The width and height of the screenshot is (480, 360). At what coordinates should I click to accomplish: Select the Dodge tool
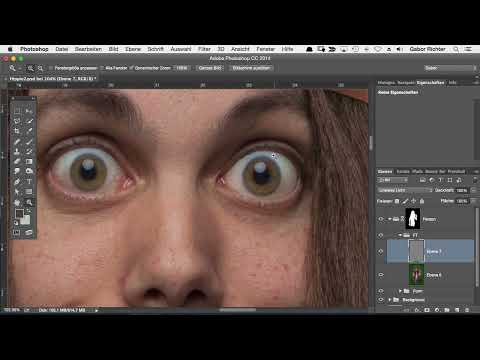(x=29, y=171)
